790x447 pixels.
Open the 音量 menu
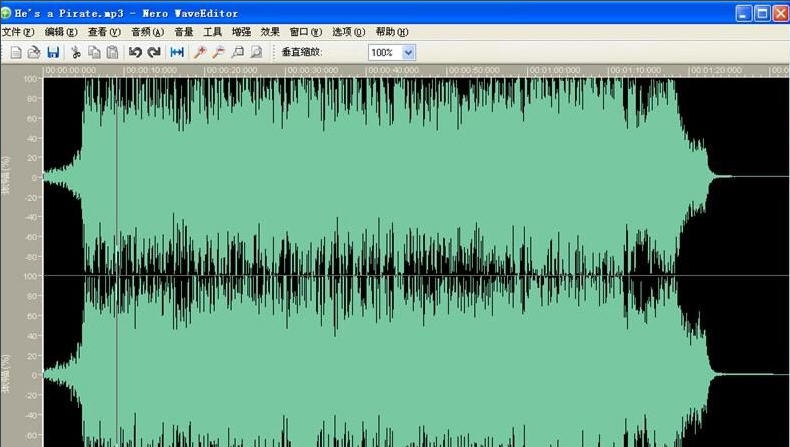click(x=184, y=32)
